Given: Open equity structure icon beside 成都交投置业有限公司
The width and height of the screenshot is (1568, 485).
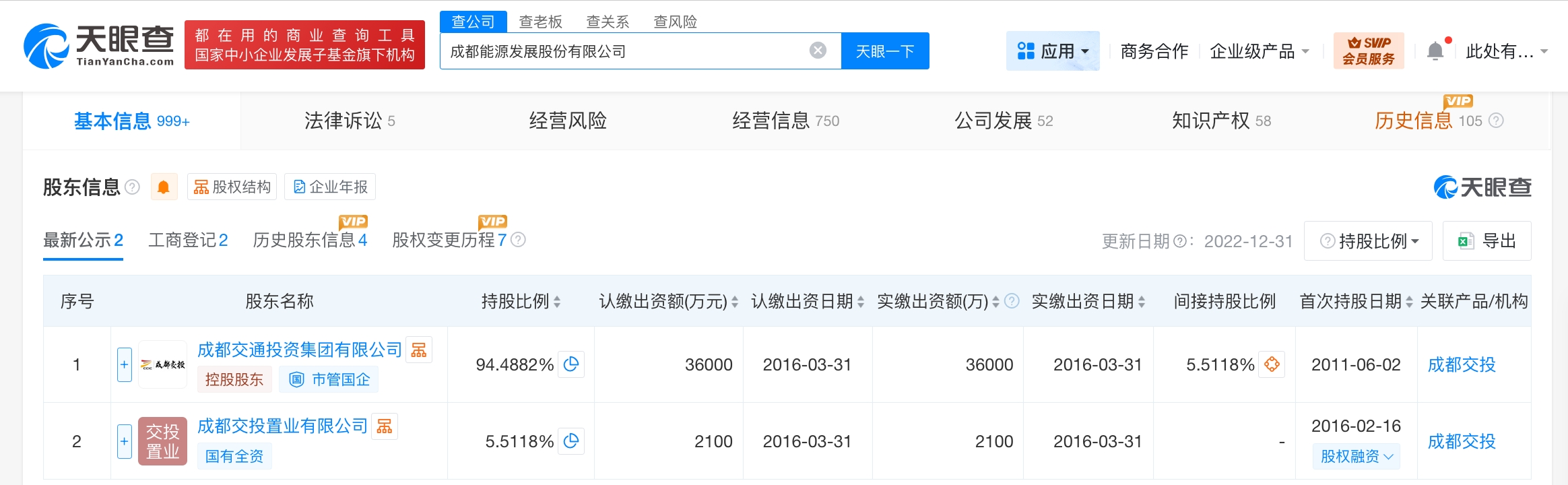Looking at the screenshot, I should tap(385, 426).
